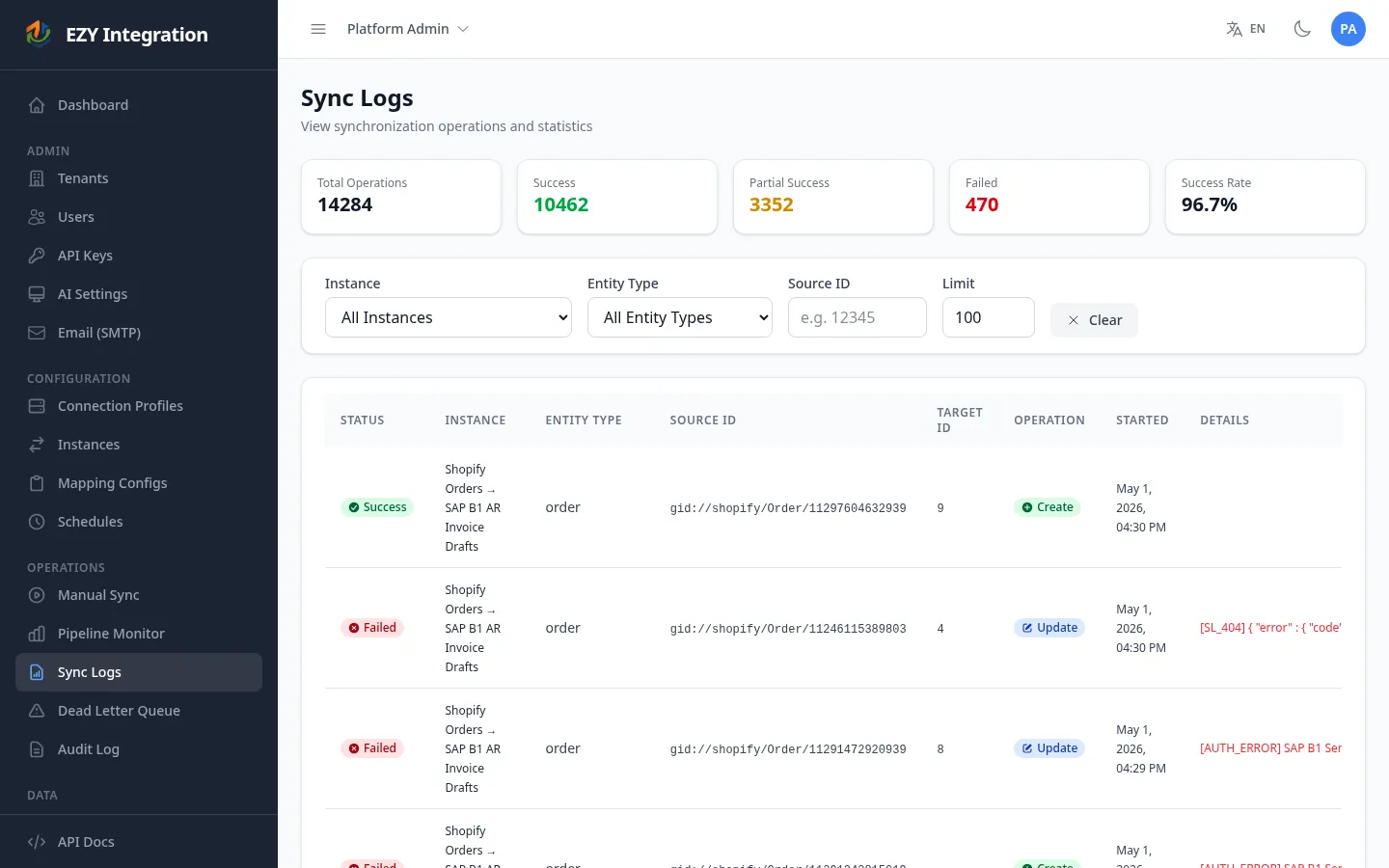Open the API Docs link
The height and width of the screenshot is (868, 1389).
tap(139, 842)
